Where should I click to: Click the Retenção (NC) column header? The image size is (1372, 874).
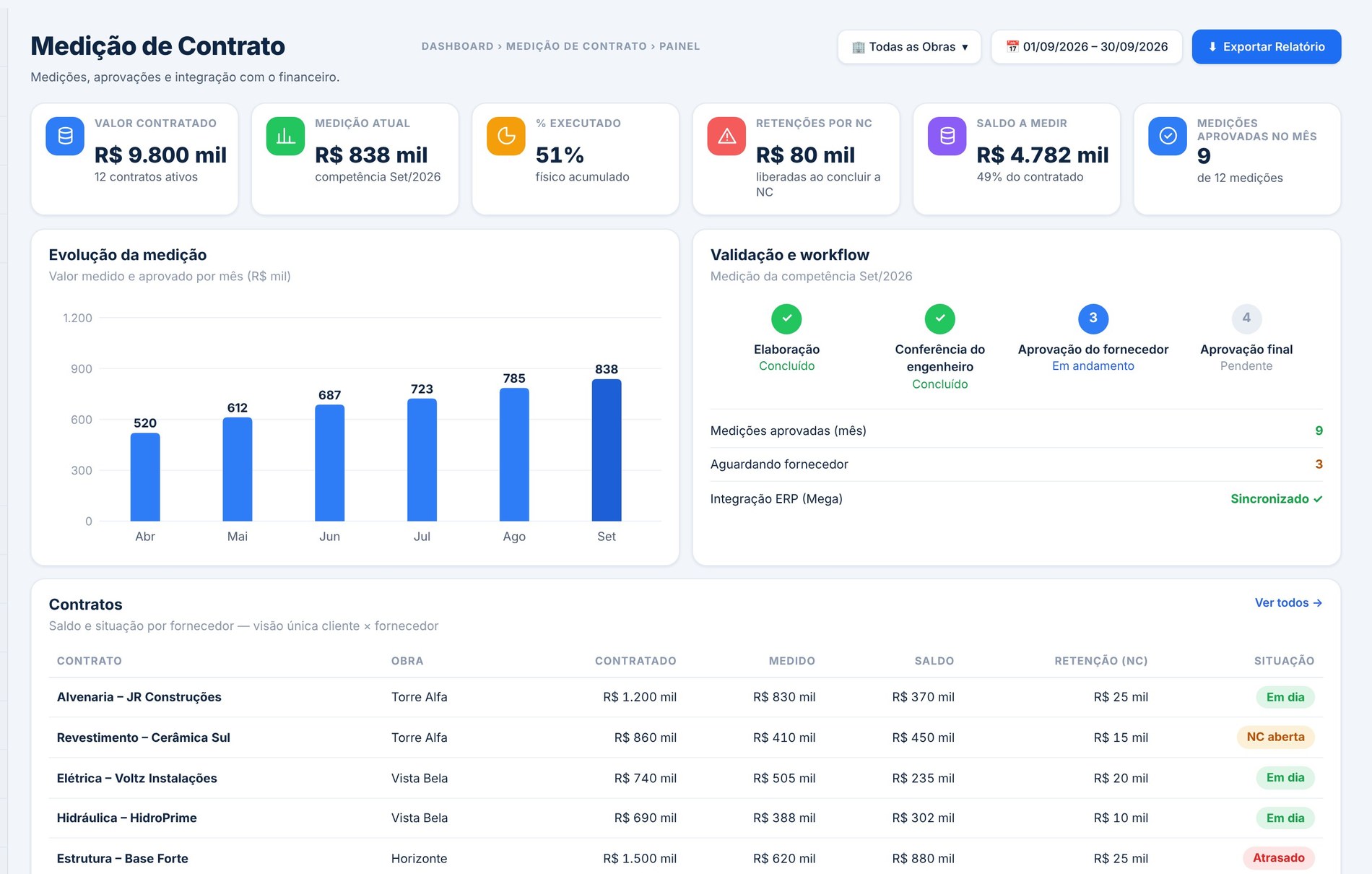click(x=1101, y=661)
